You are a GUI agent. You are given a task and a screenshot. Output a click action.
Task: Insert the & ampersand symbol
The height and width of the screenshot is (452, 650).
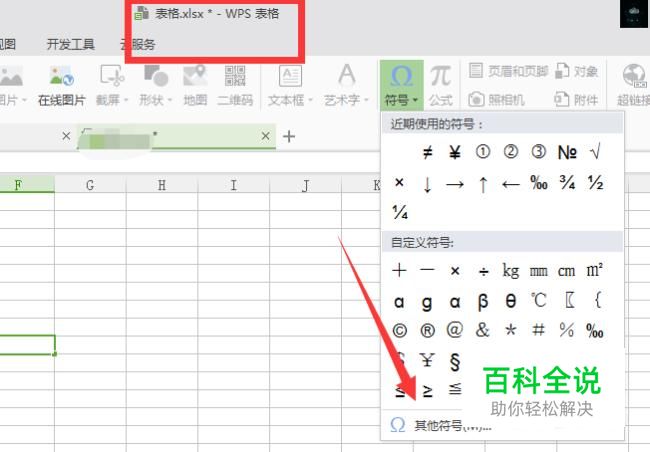(x=483, y=330)
